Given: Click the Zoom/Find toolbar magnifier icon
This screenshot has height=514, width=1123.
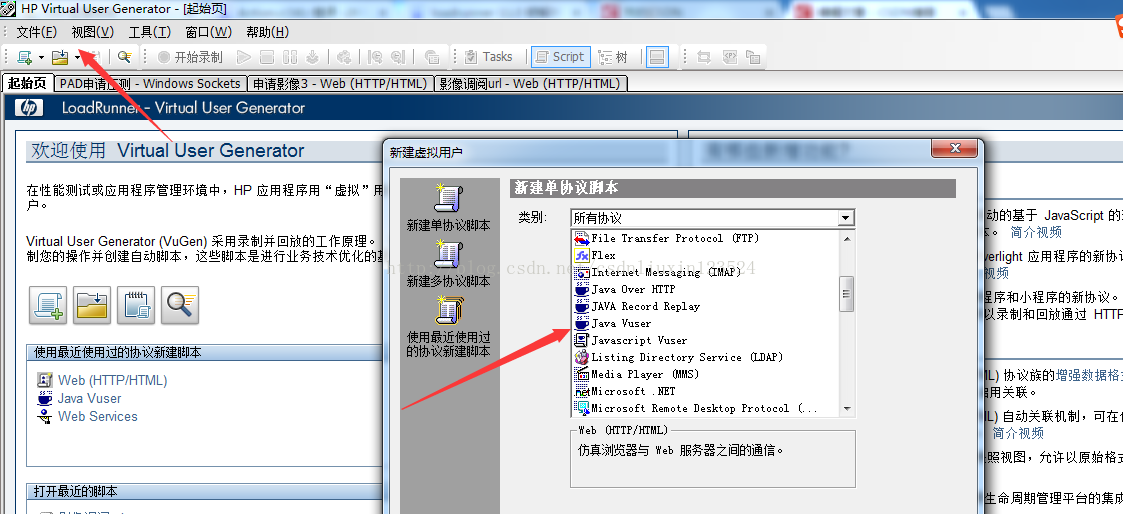Looking at the screenshot, I should pos(125,57).
